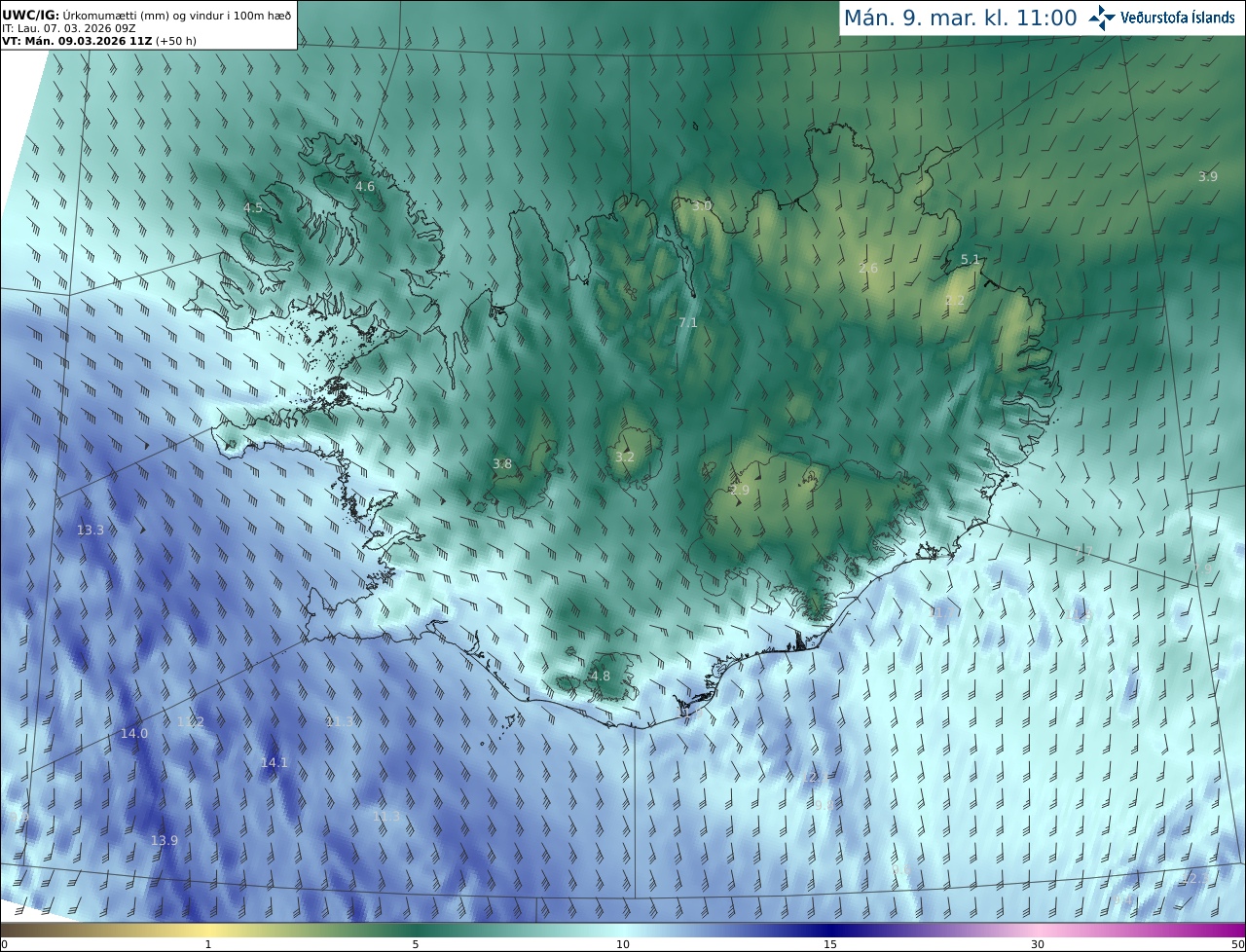Select the 7.1 value label on the map
The height and width of the screenshot is (952, 1246).
pos(688,322)
